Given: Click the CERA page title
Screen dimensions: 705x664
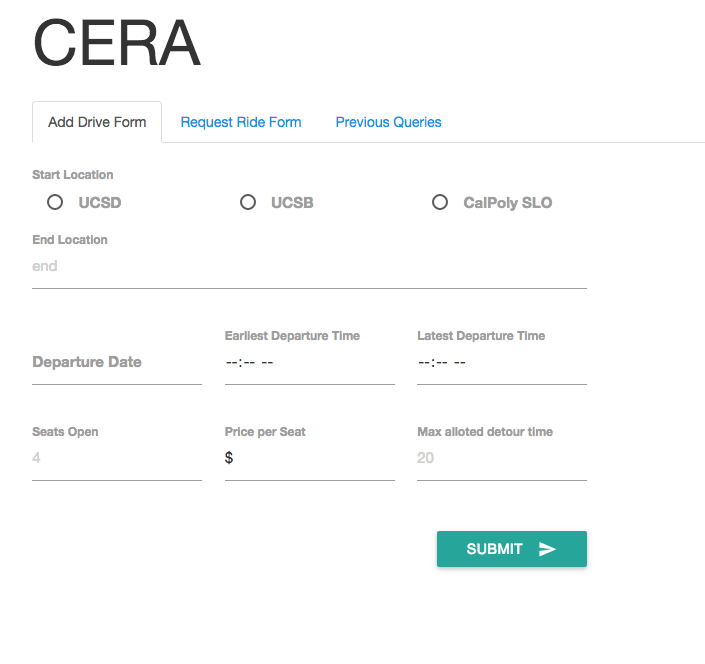Looking at the screenshot, I should coord(116,43).
